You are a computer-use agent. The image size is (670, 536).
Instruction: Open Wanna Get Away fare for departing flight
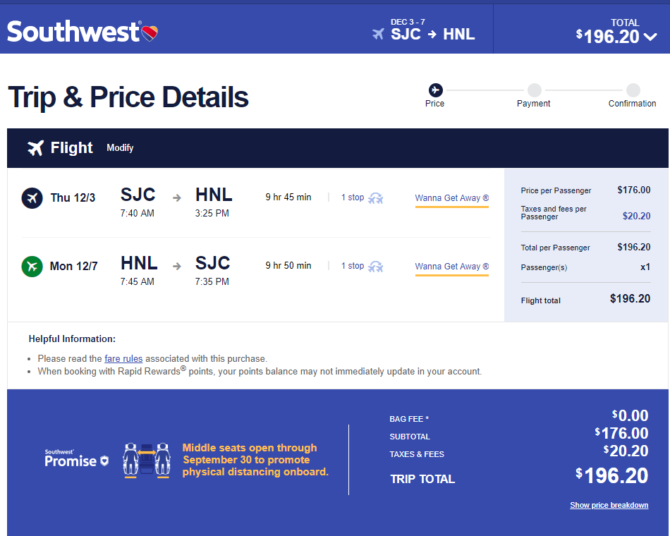tap(452, 198)
